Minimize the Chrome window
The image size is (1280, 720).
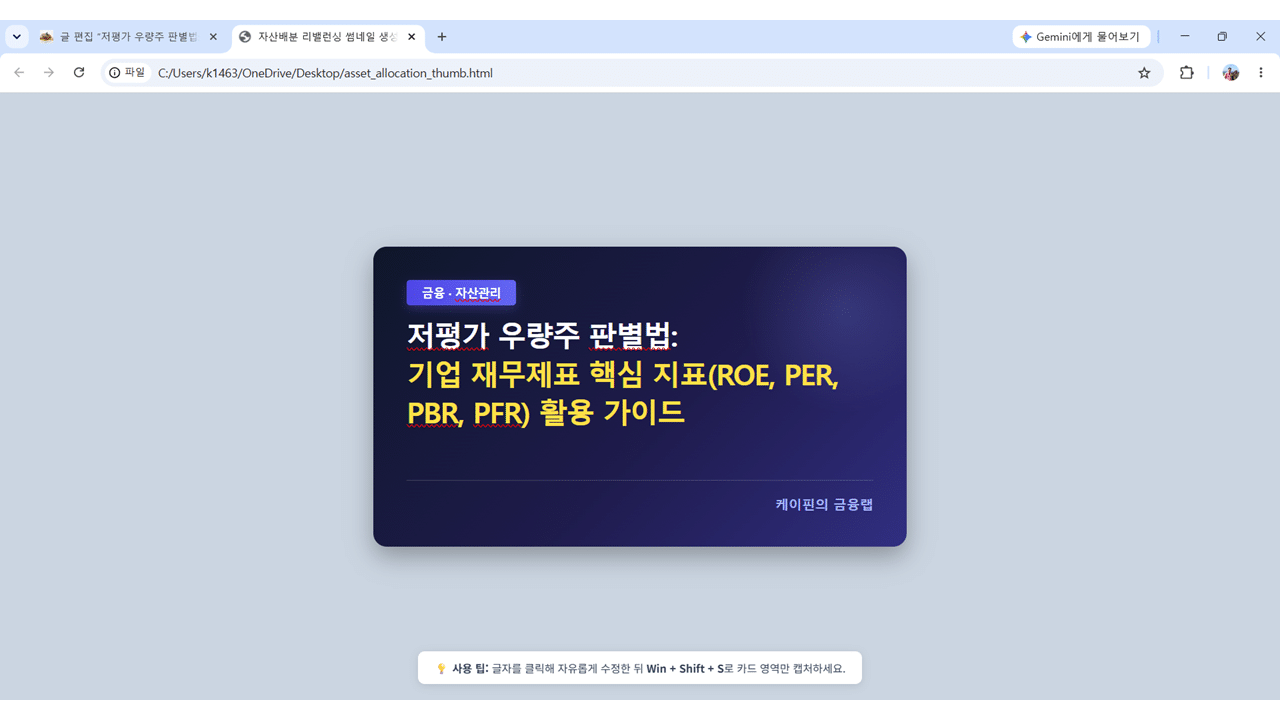coord(1185,37)
